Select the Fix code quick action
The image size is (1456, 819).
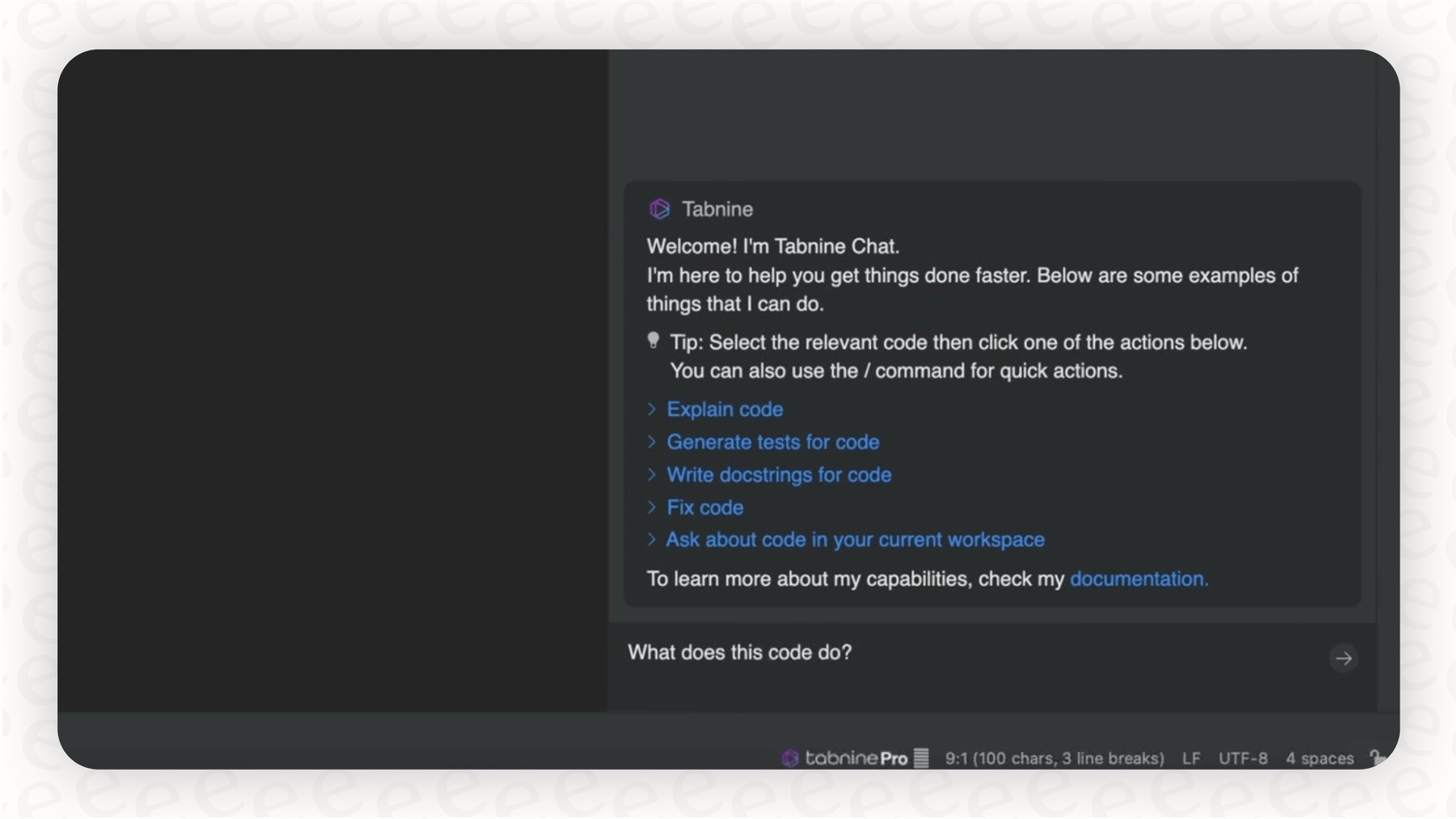704,507
